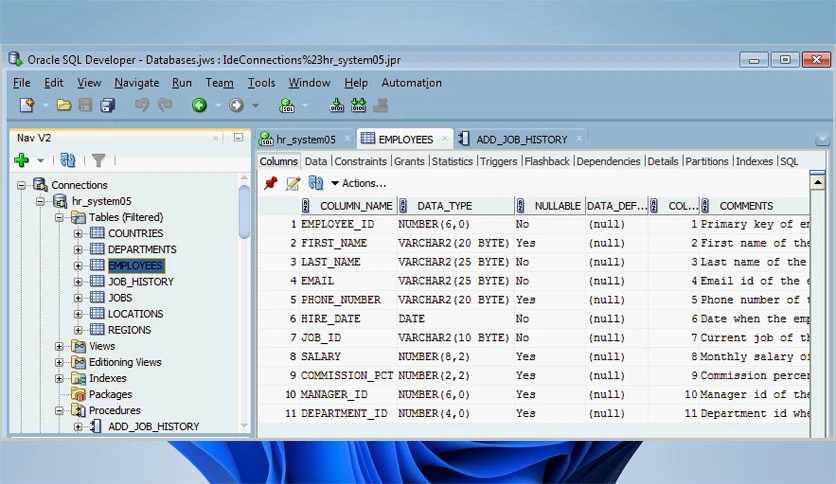Click the COMMISSION_PCT column name cell
This screenshot has height=484, width=836.
click(347, 375)
